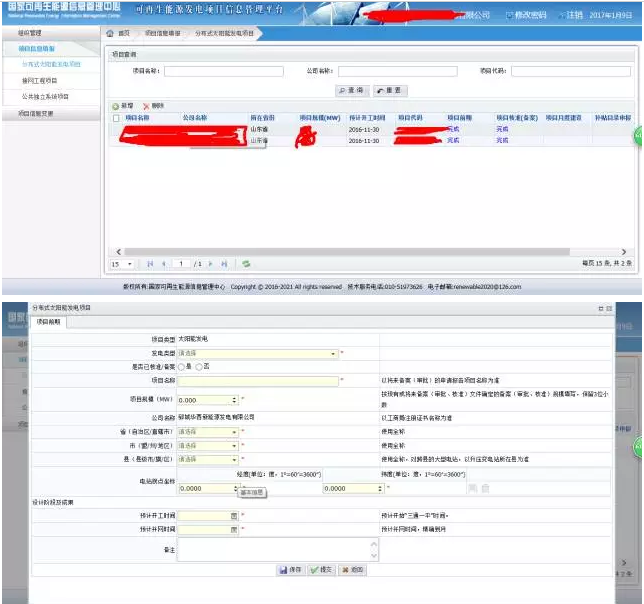Screen dimensions: 644x604
Task: Click the 修改密码 icon in the header
Action: 510,16
